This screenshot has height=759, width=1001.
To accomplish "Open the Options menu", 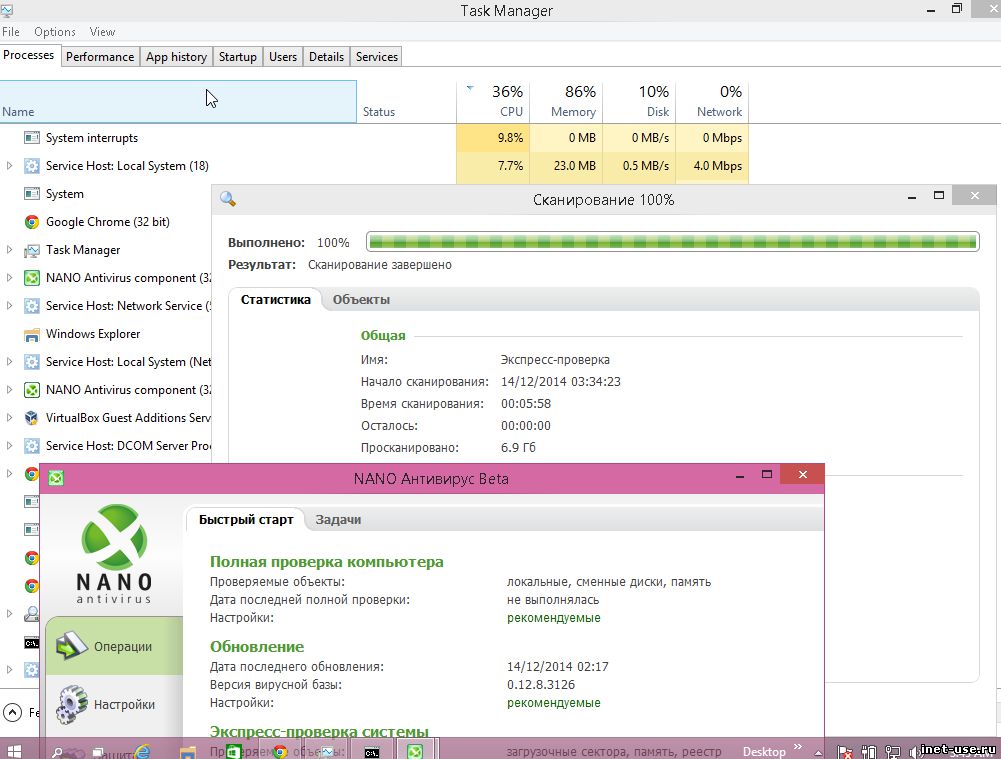I will click(55, 32).
